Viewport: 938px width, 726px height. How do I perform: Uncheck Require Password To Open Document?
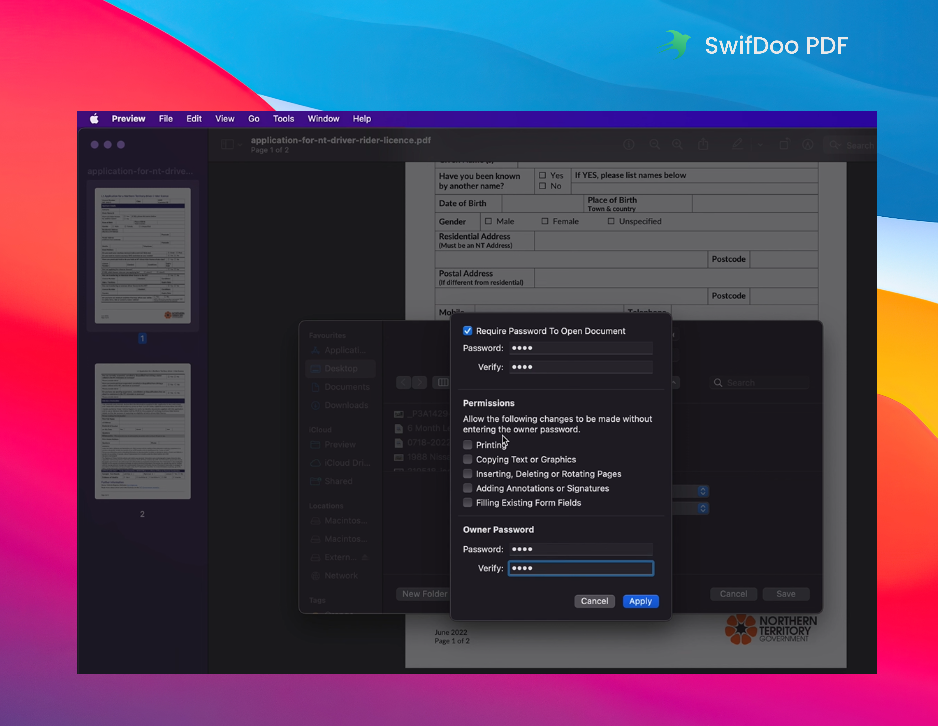tap(468, 331)
